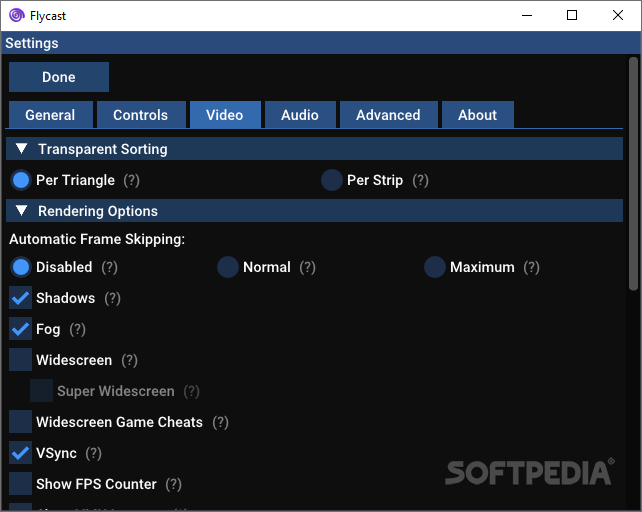Click the Settings title bar
This screenshot has width=642, height=512.
[321, 43]
